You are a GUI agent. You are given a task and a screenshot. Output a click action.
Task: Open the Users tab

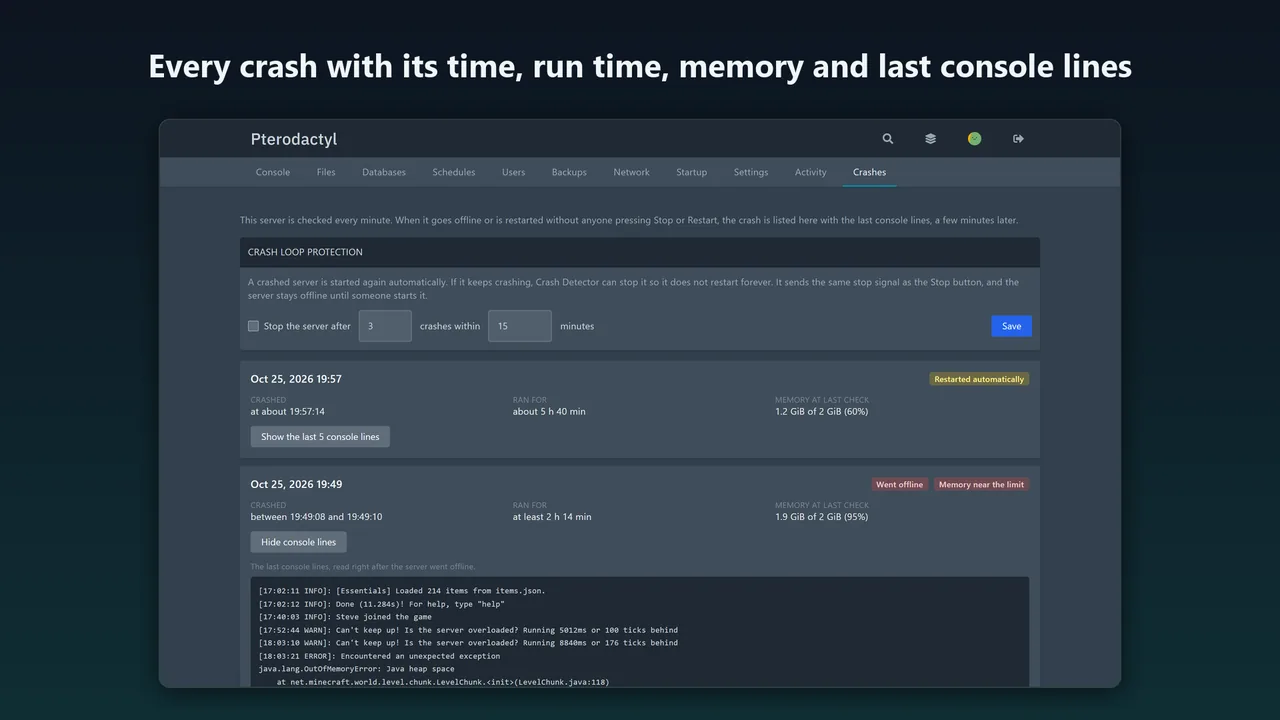click(513, 172)
